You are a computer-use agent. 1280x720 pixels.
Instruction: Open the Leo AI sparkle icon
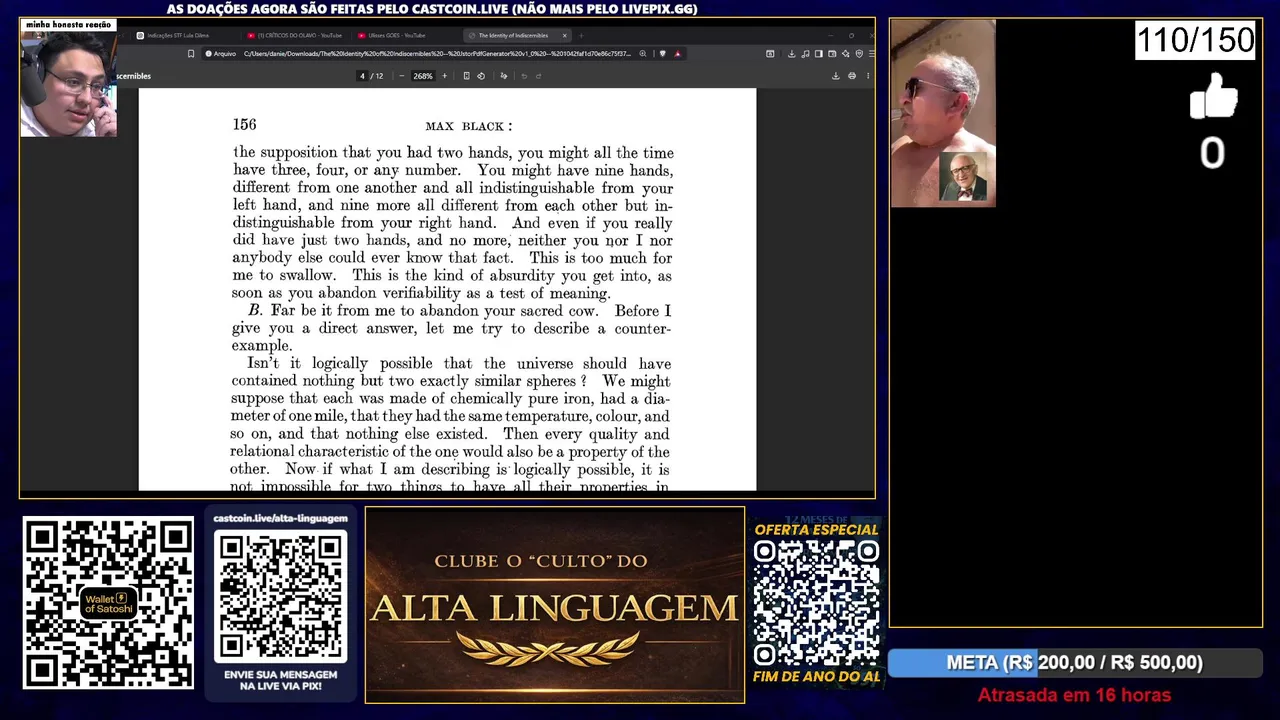846,54
